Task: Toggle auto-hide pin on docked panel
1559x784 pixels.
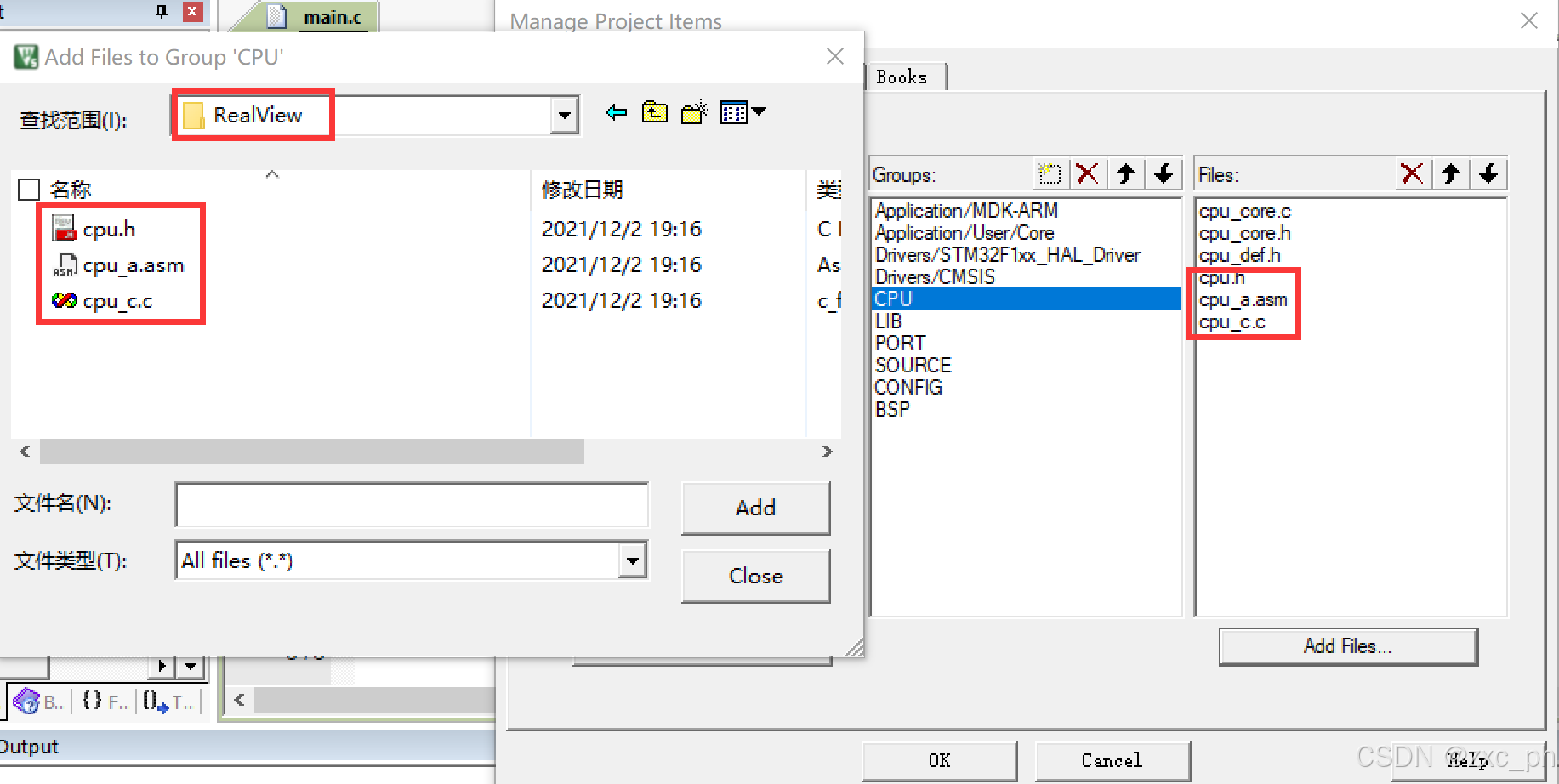Action: [x=162, y=11]
